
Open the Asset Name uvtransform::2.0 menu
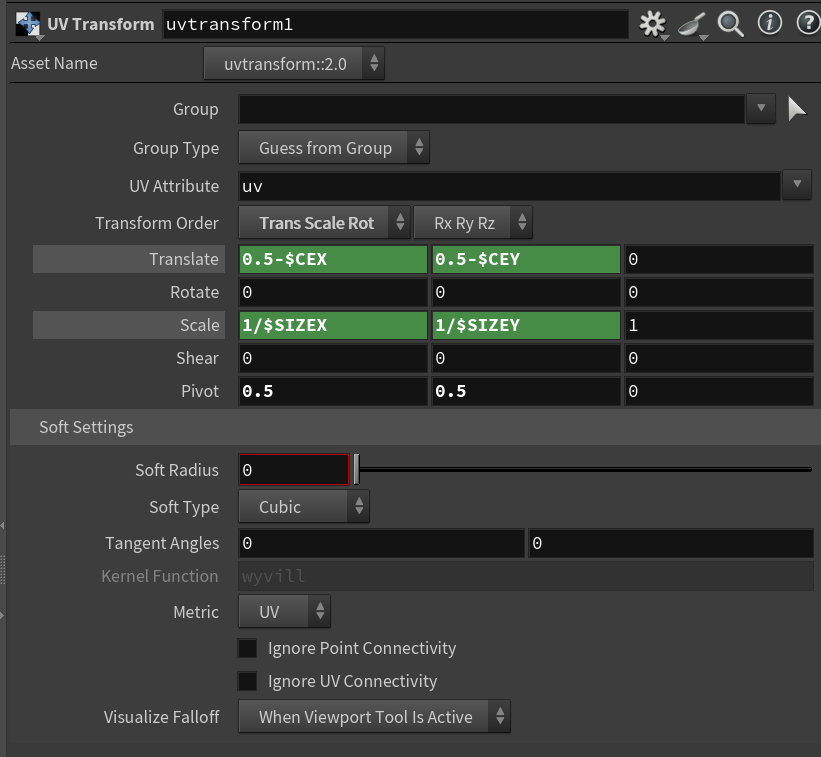click(294, 64)
